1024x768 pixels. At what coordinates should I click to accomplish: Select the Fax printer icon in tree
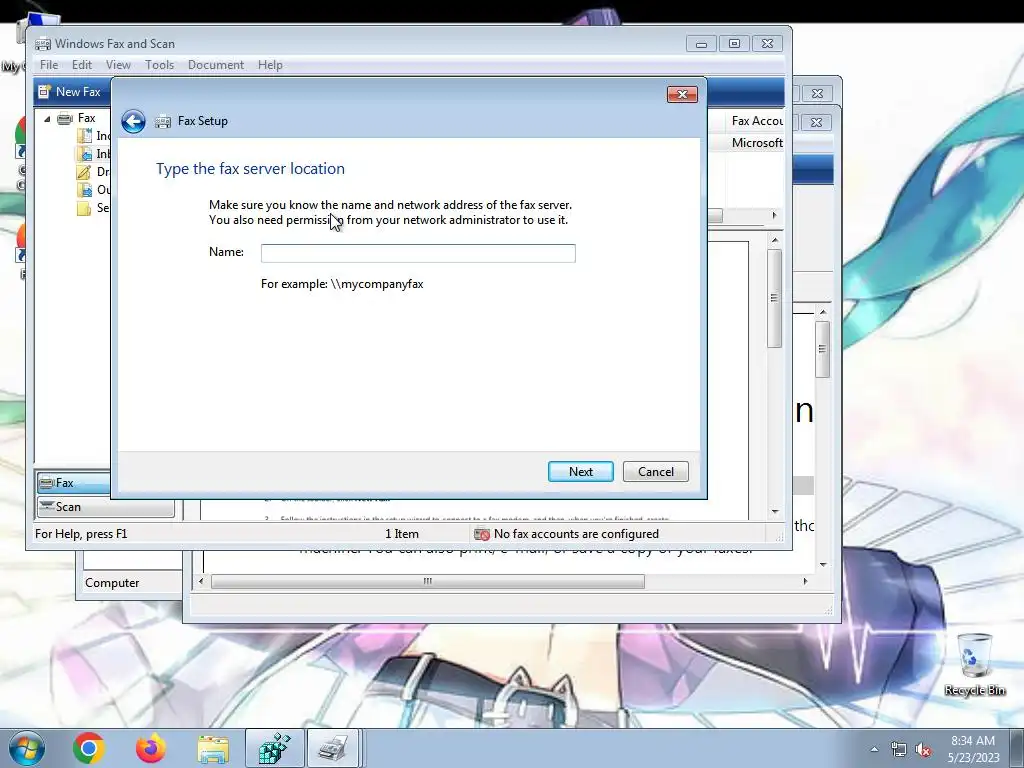(65, 118)
